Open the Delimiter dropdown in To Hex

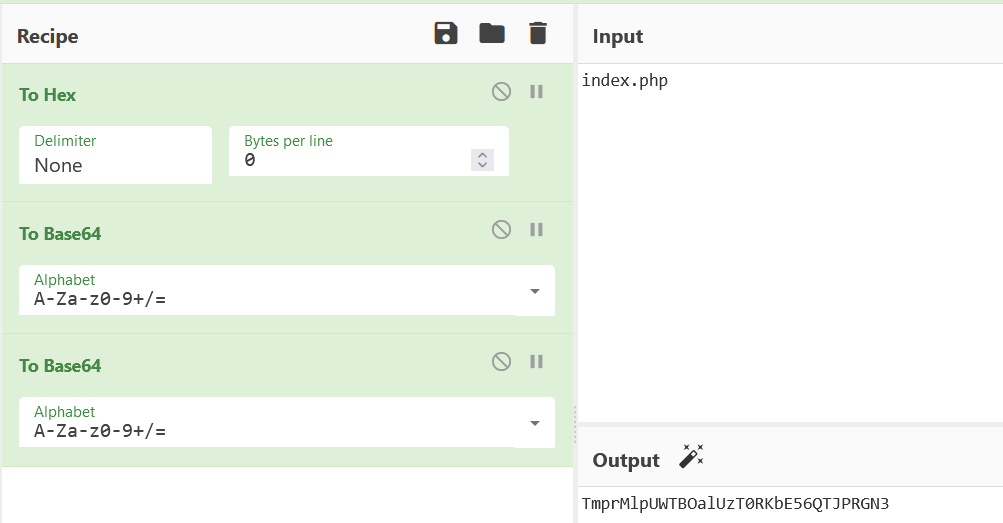point(115,156)
